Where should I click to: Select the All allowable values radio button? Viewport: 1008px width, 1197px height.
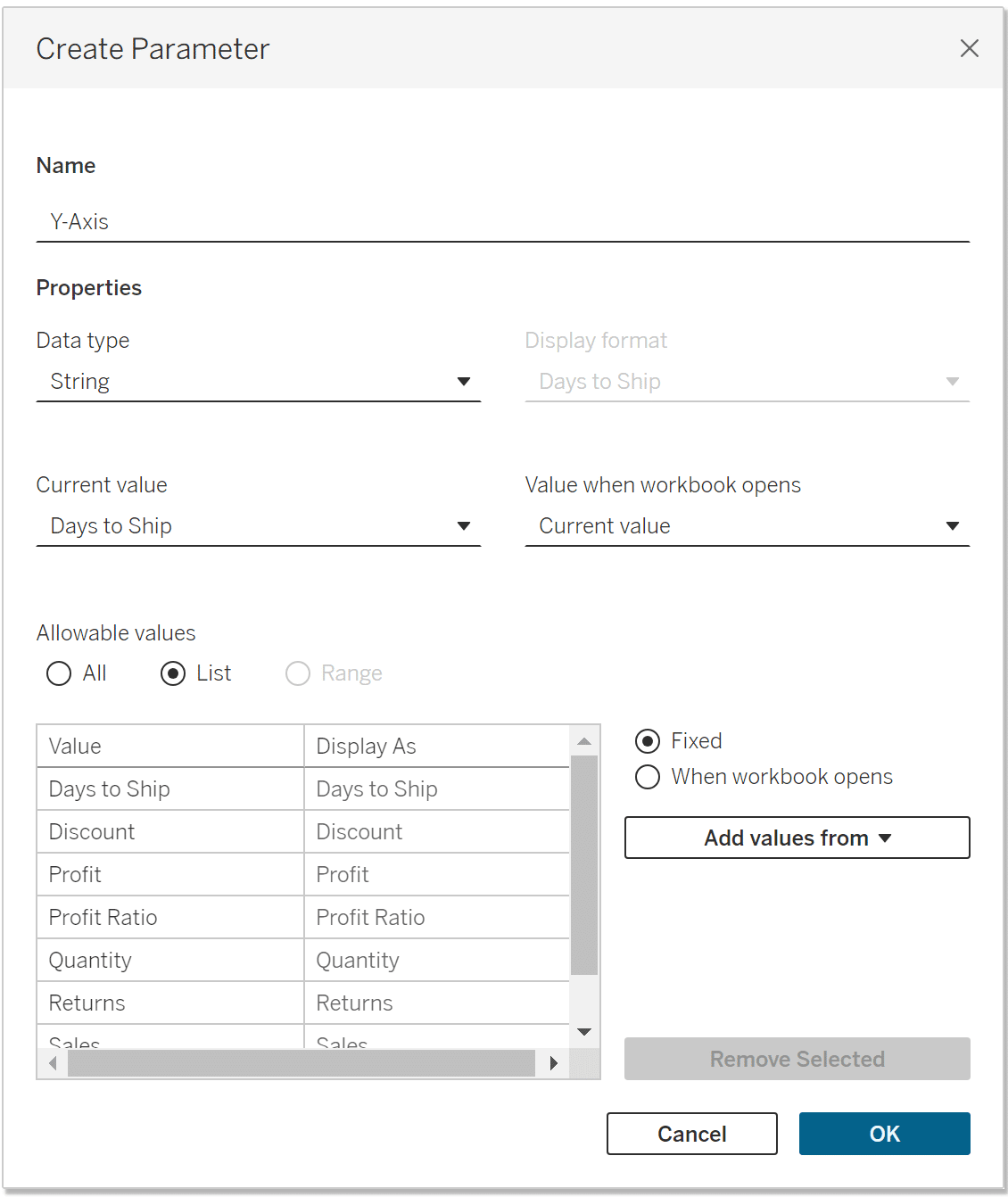tap(59, 673)
